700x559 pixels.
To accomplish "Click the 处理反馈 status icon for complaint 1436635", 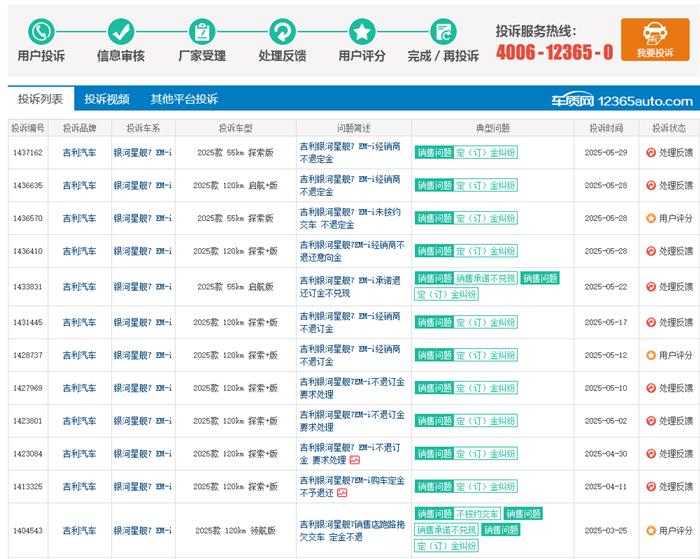I will point(651,185).
